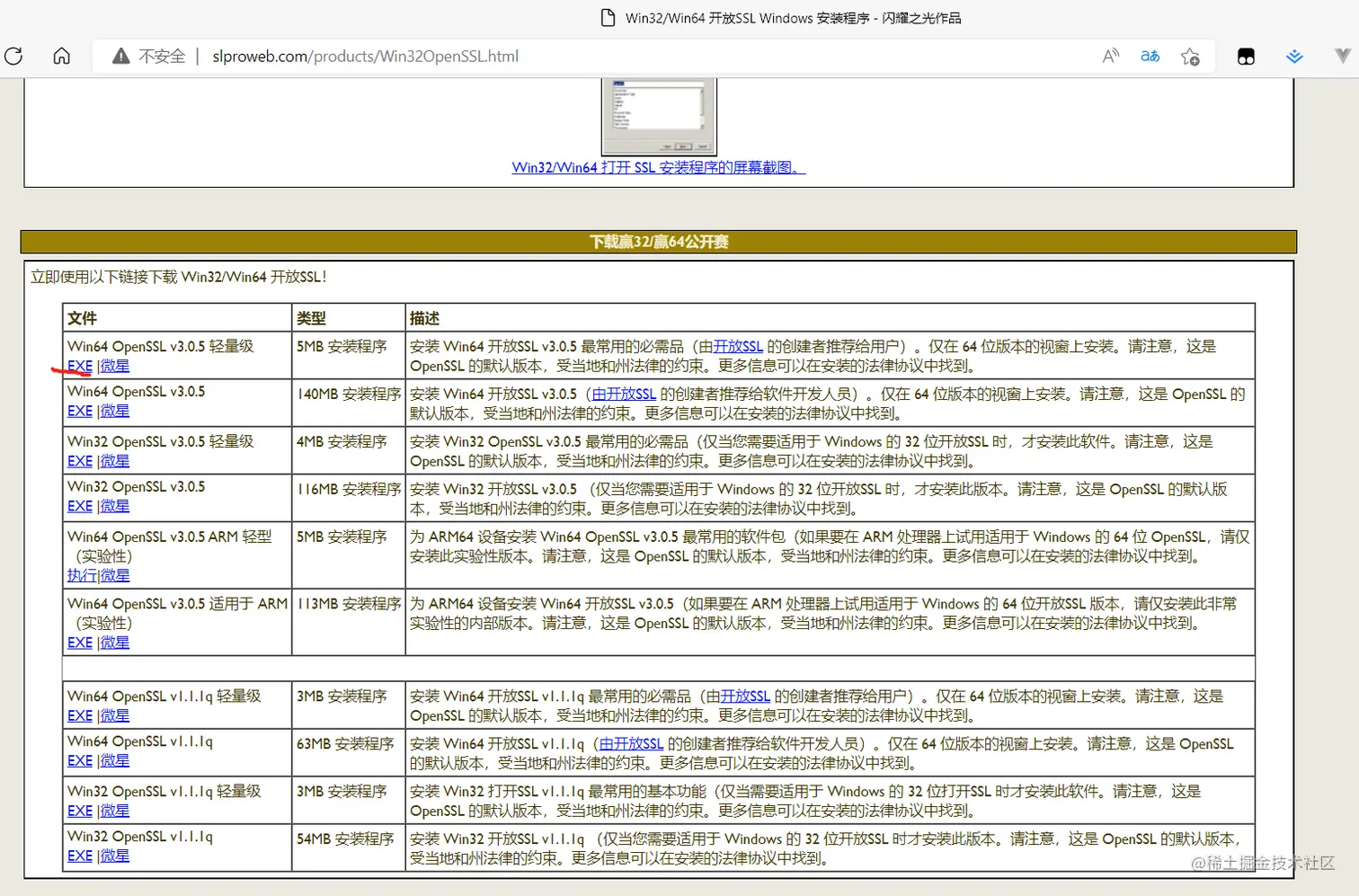Download the Win64 OpenSSL v1.1.1q 63MB EXE
The width and height of the screenshot is (1359, 896).
(80, 760)
